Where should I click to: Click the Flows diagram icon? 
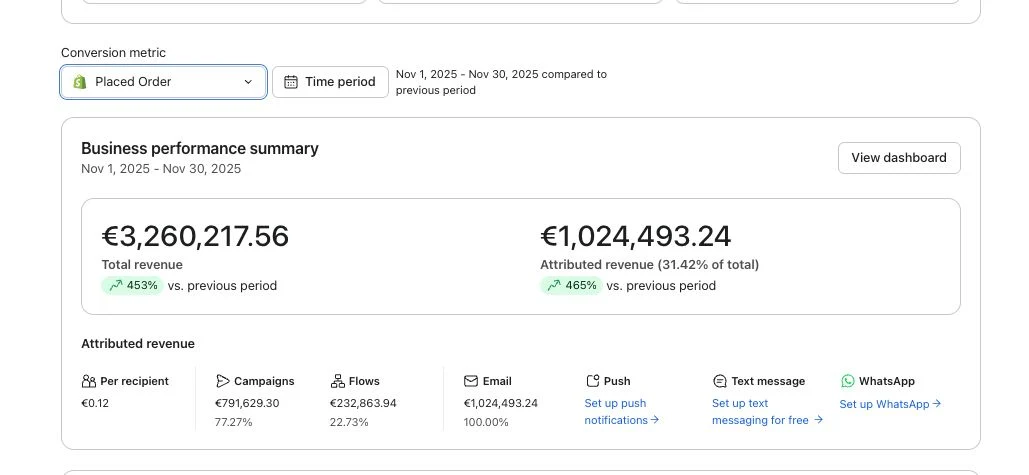point(337,381)
